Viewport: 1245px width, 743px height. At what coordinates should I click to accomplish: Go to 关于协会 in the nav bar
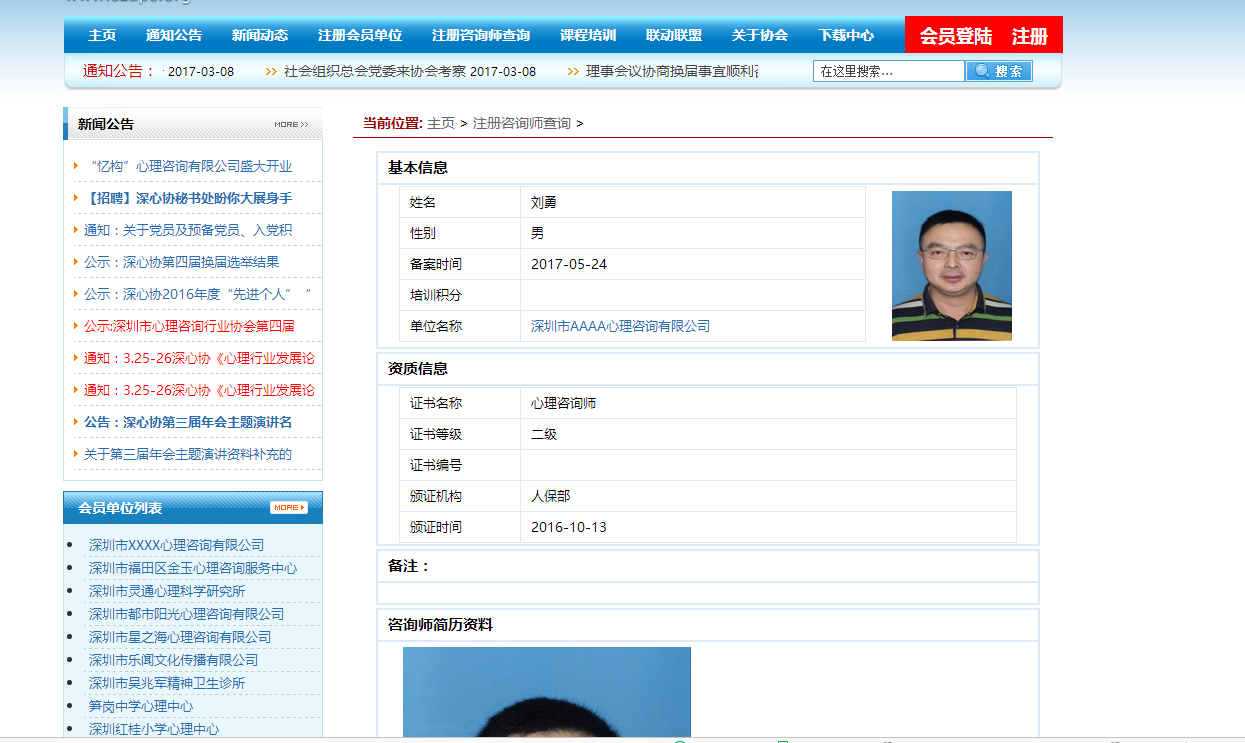pyautogui.click(x=760, y=35)
